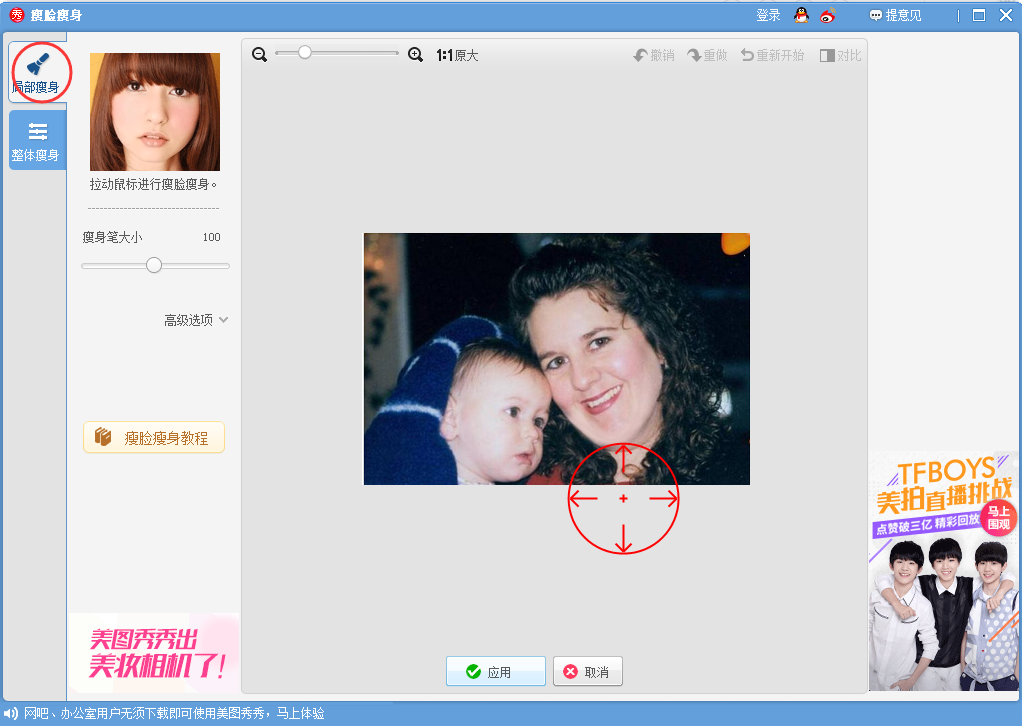This screenshot has width=1022, height=726.
Task: Zoom out with the magnifier minus icon
Action: [260, 55]
